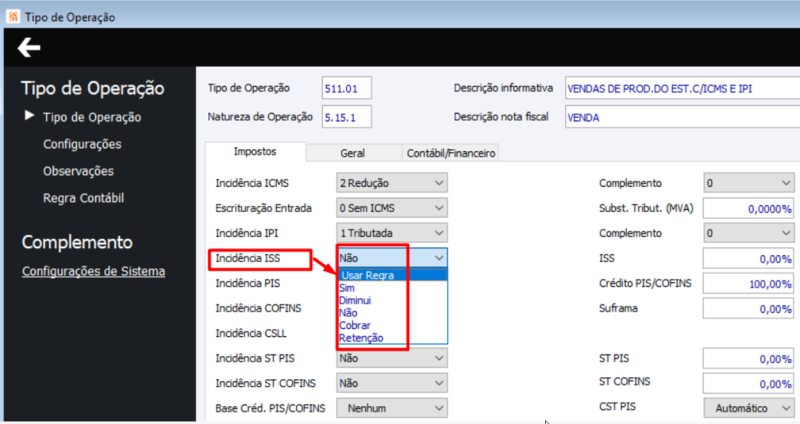Open the Base Créd. PIS/COFINS dropdown
Viewport: 800px width, 424px height.
[x=392, y=408]
